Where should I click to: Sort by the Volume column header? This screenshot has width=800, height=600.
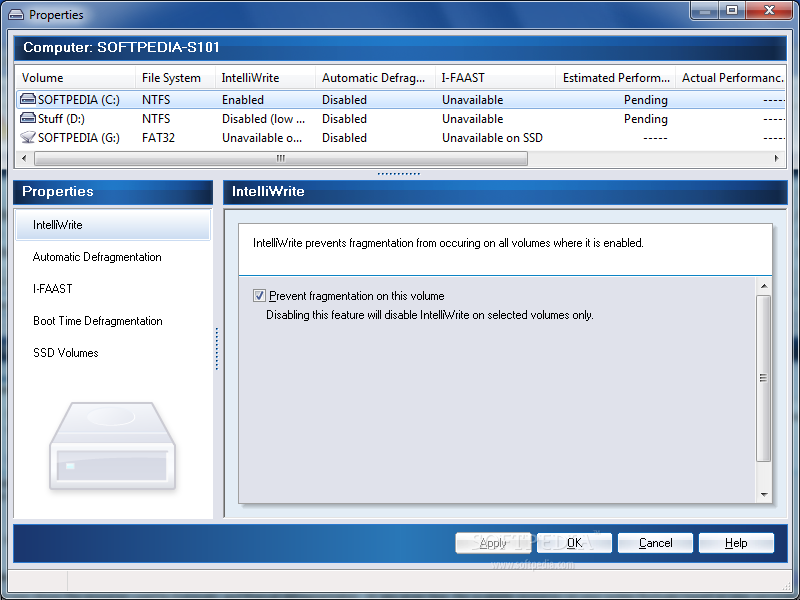(75, 78)
